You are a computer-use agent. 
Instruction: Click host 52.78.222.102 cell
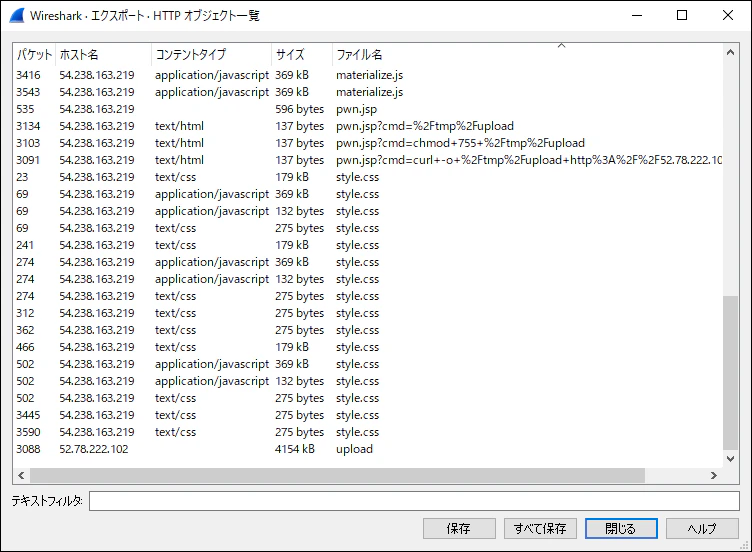(x=94, y=449)
